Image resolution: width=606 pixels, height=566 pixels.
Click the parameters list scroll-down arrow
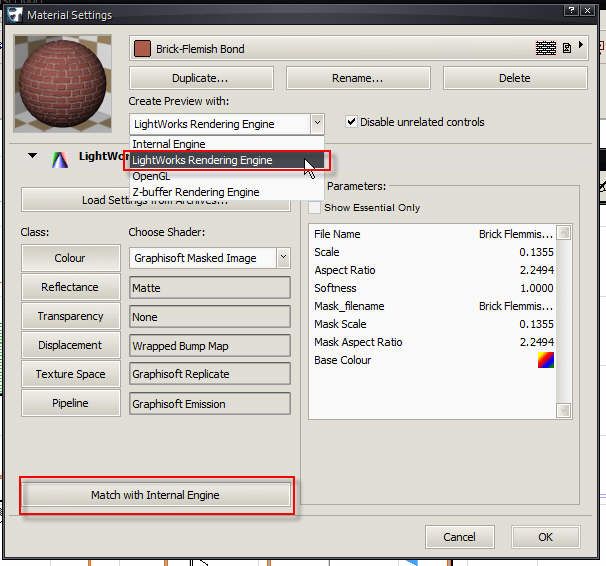tap(564, 410)
